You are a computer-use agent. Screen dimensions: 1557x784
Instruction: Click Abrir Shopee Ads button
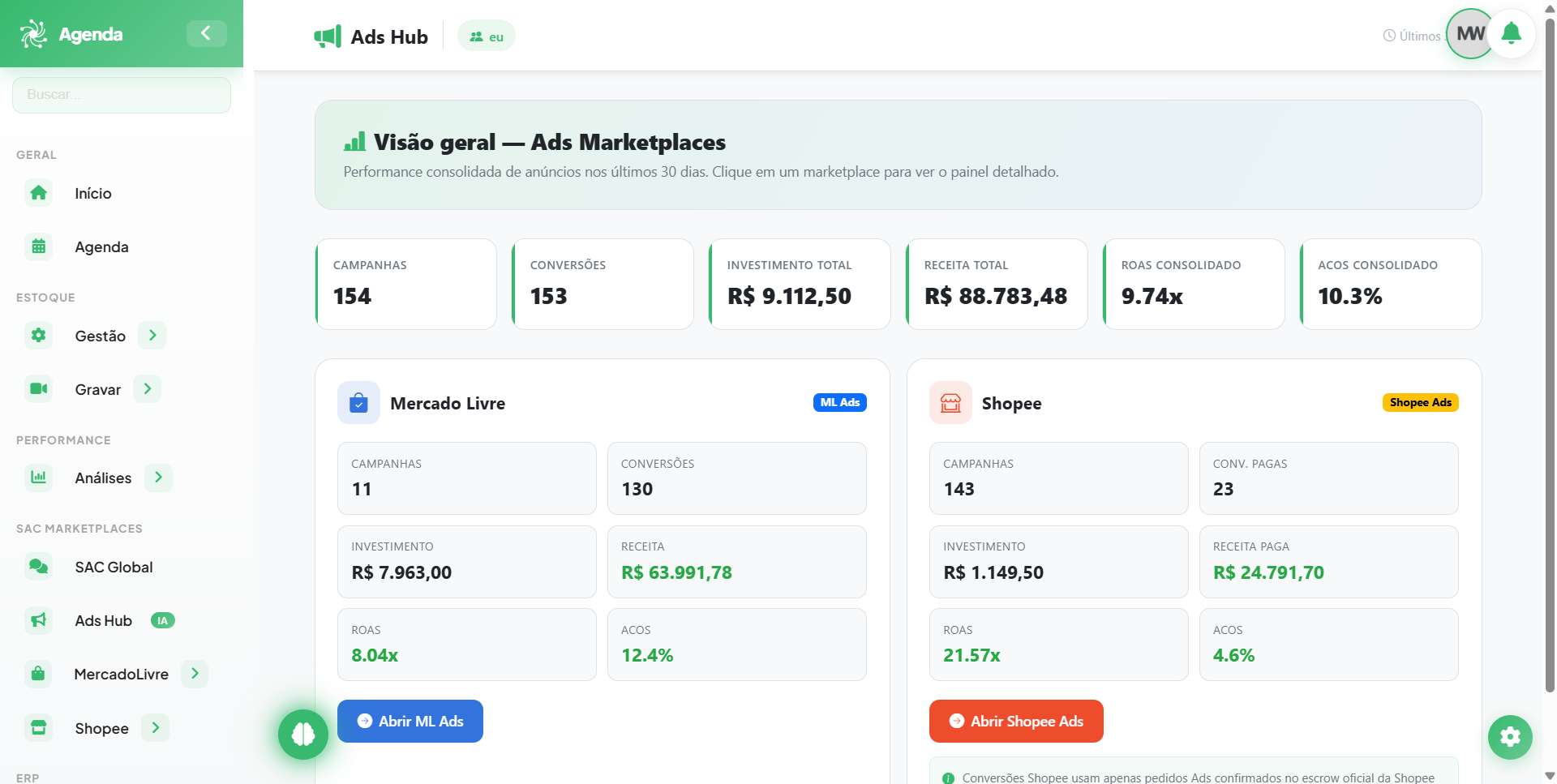pos(1016,721)
